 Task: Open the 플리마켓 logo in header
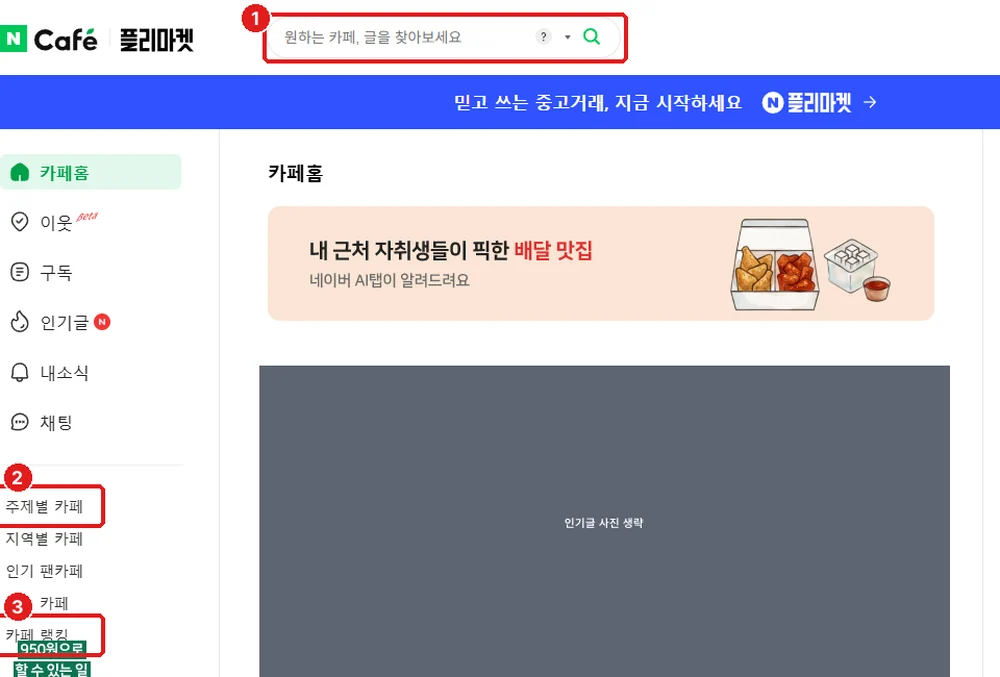(x=157, y=40)
